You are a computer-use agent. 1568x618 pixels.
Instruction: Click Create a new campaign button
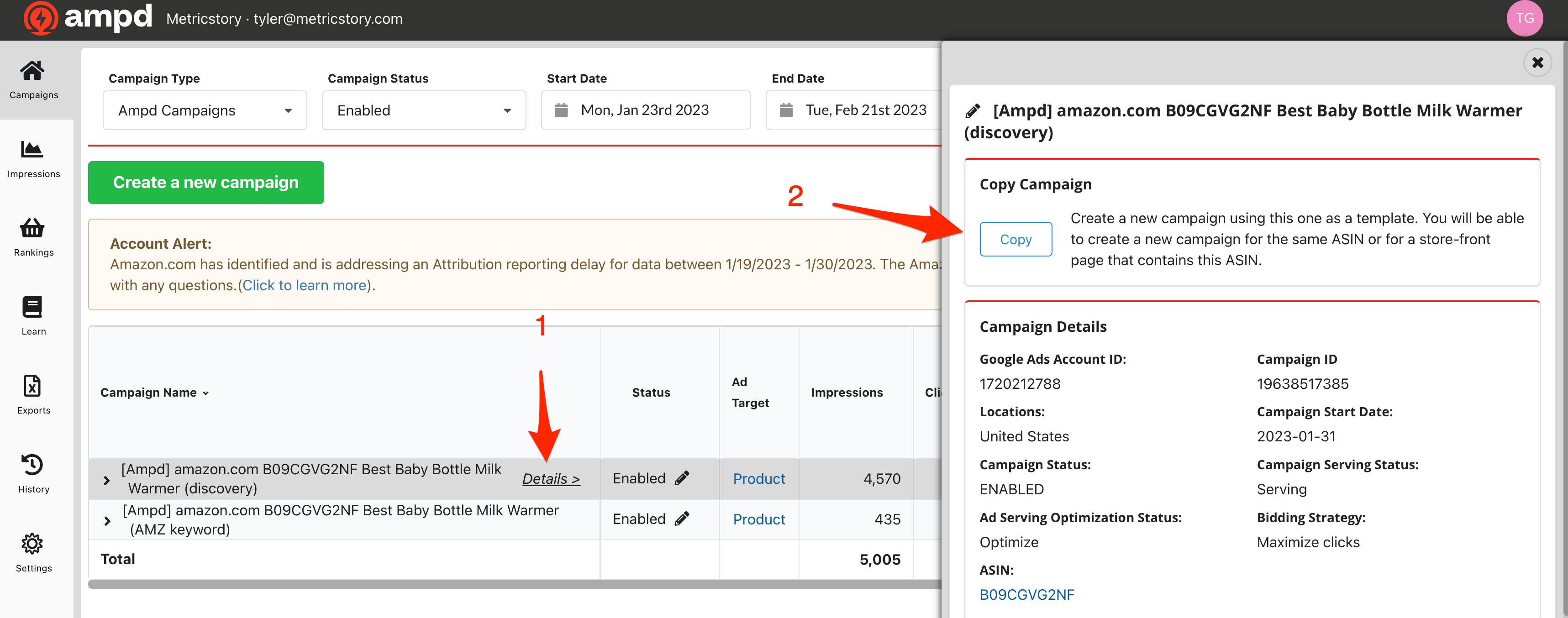(x=206, y=183)
